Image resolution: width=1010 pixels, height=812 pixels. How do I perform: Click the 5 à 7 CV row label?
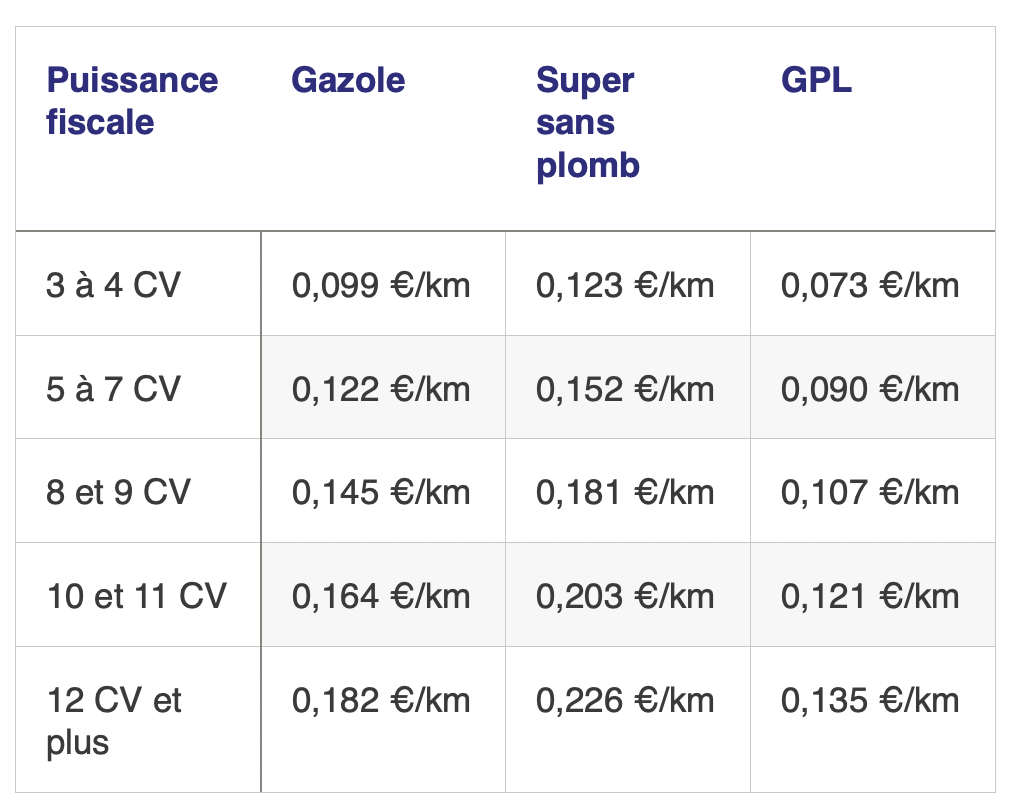113,389
